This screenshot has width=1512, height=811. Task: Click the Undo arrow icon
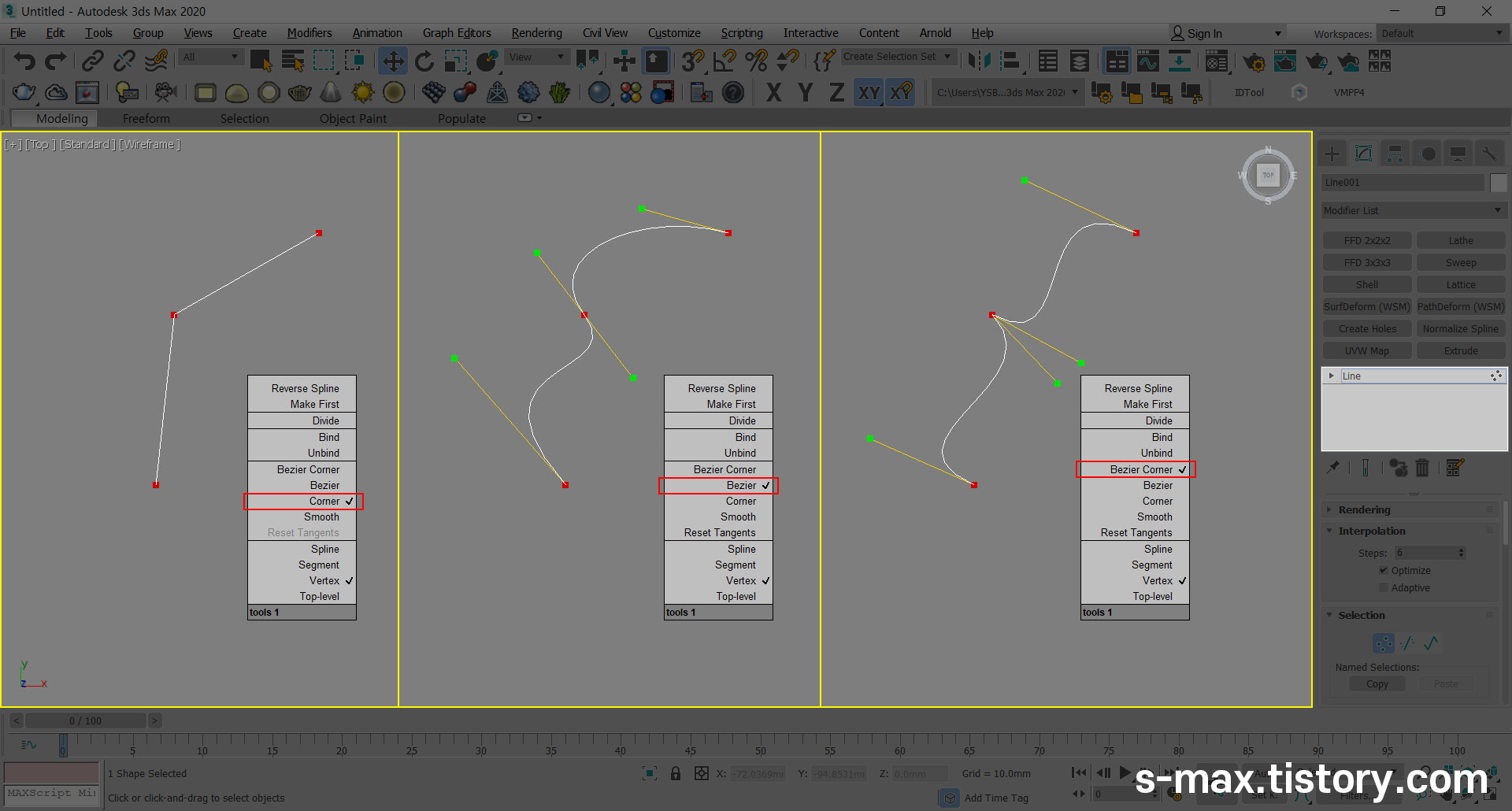point(25,61)
